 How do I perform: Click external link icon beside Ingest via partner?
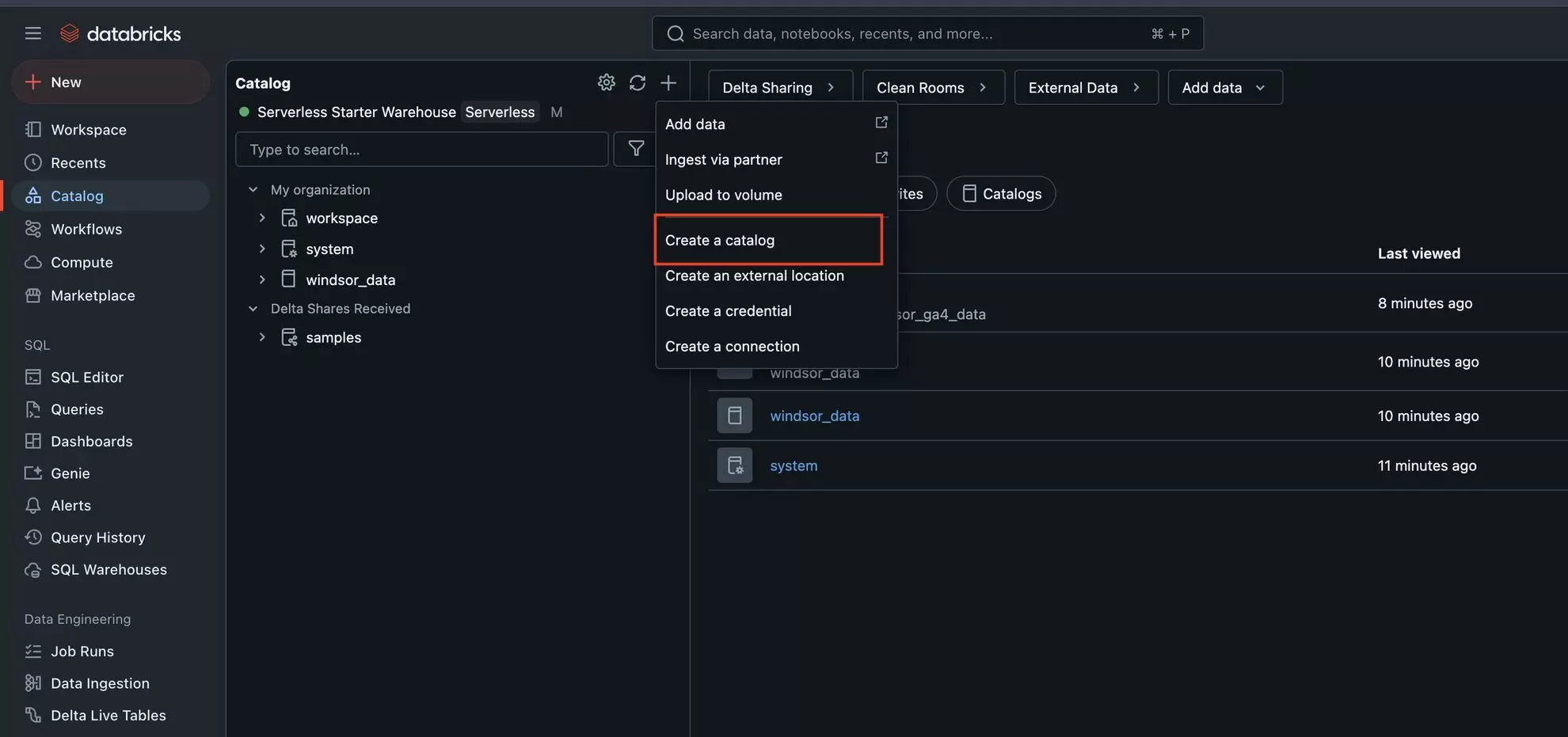click(881, 158)
